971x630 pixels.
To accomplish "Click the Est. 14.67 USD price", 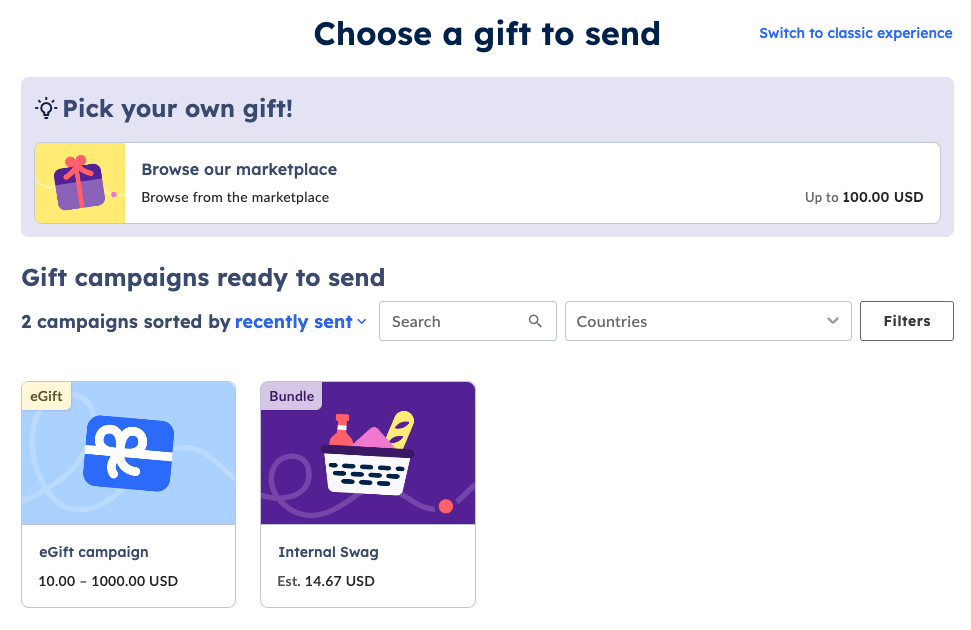I will [x=326, y=581].
